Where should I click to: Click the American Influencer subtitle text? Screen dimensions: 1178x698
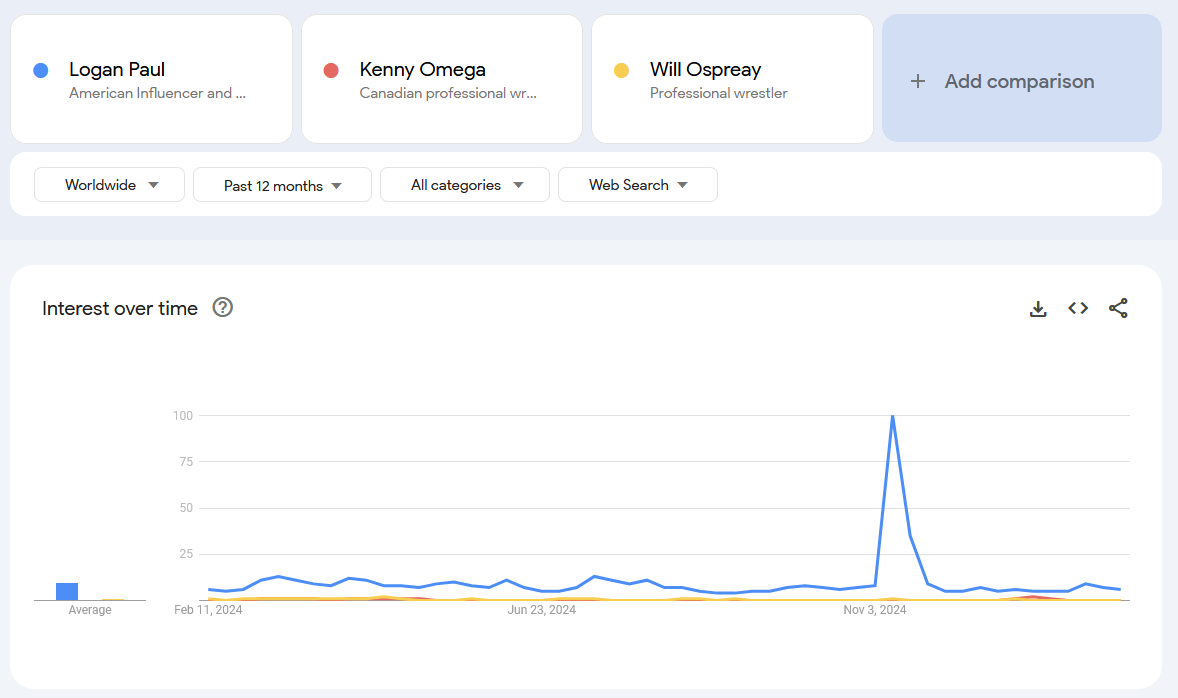158,93
